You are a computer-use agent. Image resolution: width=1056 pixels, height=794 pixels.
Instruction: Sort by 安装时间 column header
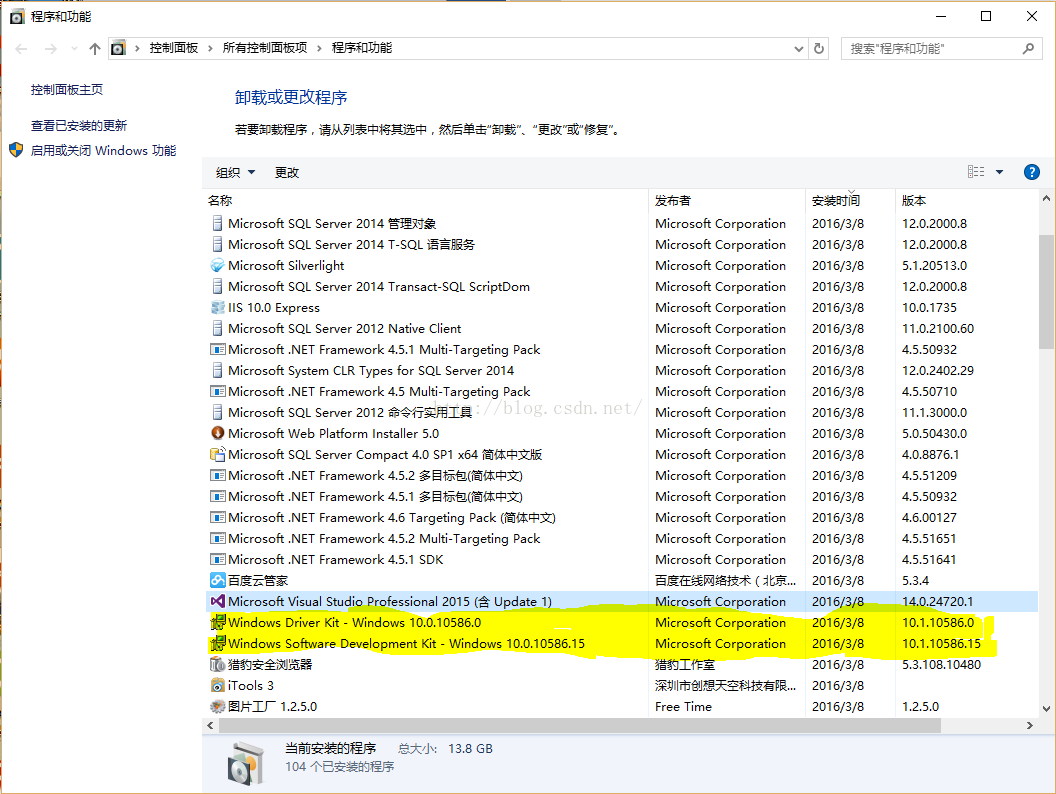[836, 201]
